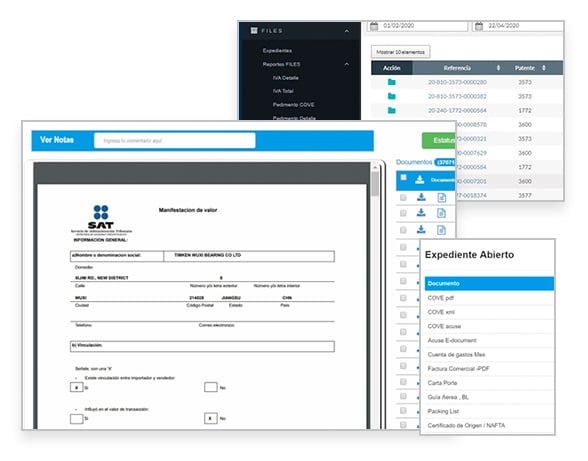Click the 01/02/2020 start date field

pos(418,26)
